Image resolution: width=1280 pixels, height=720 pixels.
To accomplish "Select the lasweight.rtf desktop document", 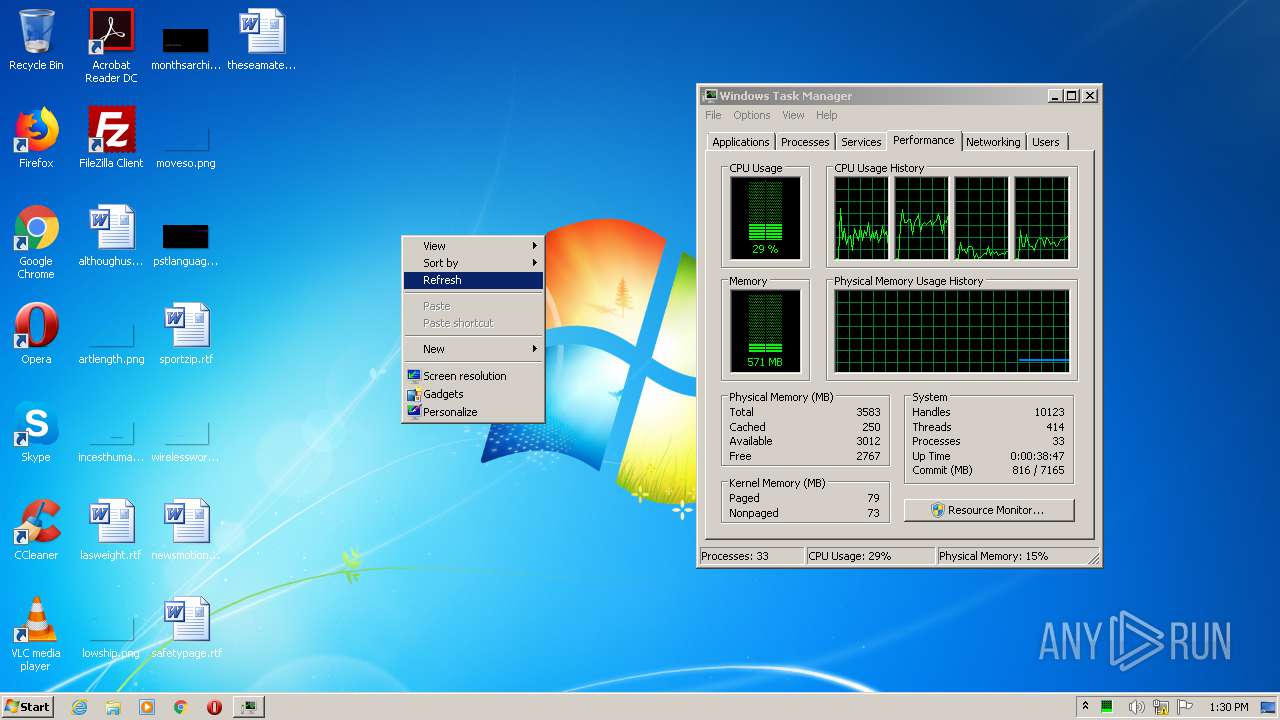I will pos(111,530).
